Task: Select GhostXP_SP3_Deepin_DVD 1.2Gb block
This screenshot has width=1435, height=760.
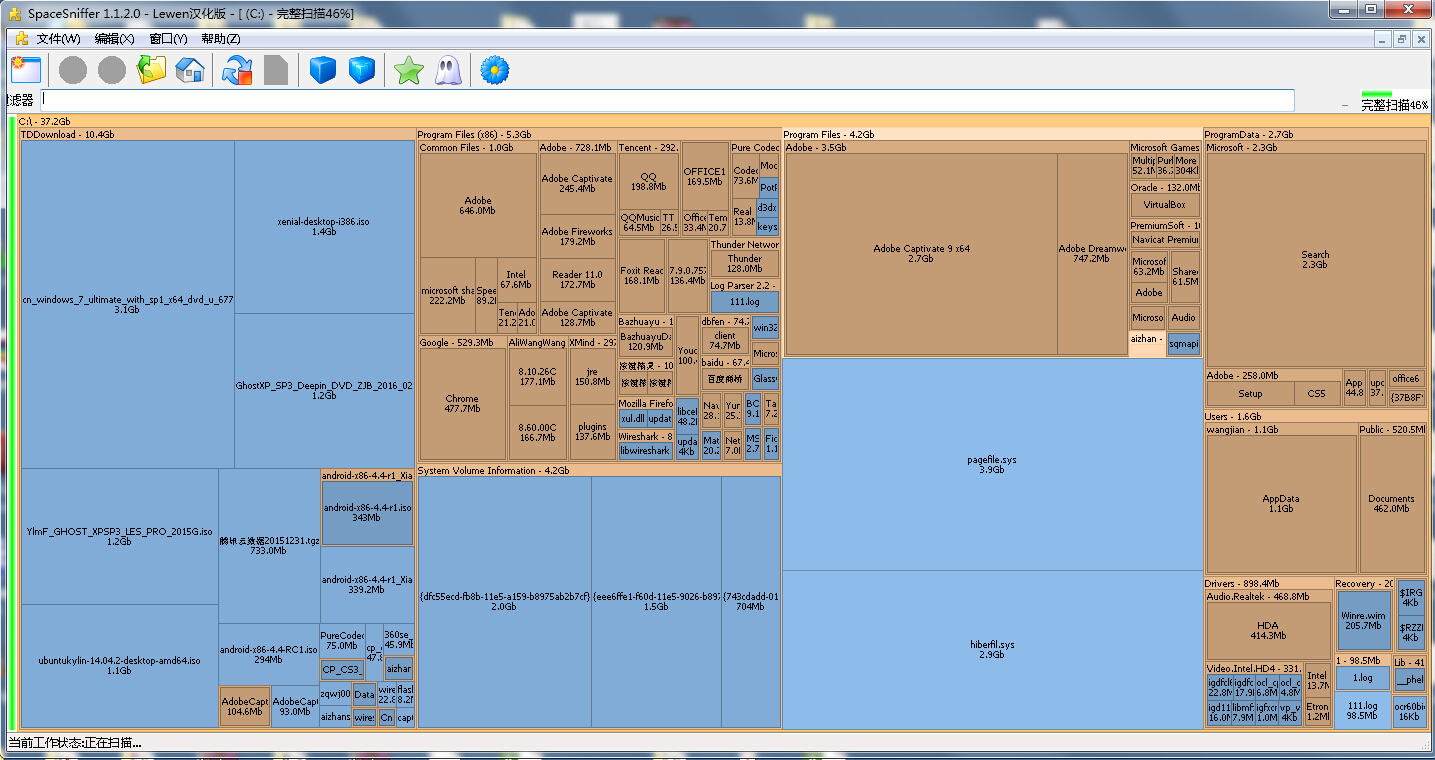Action: (324, 390)
